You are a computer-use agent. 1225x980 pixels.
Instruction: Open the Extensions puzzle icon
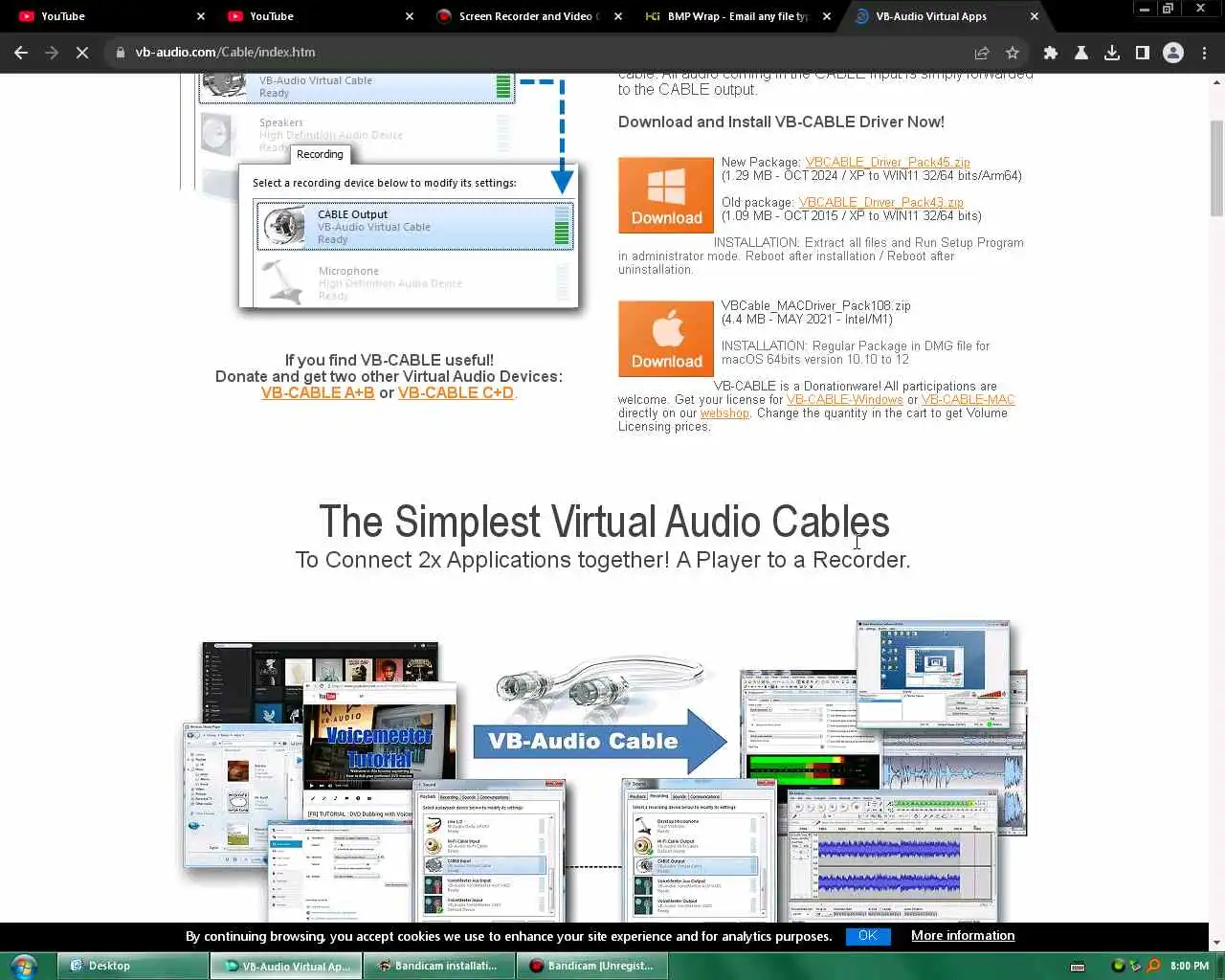1051,53
